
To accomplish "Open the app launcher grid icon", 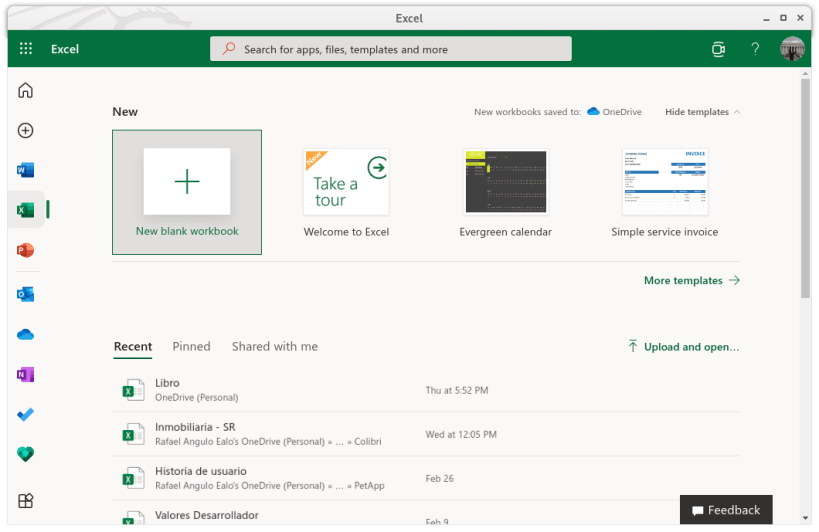I will click(26, 49).
